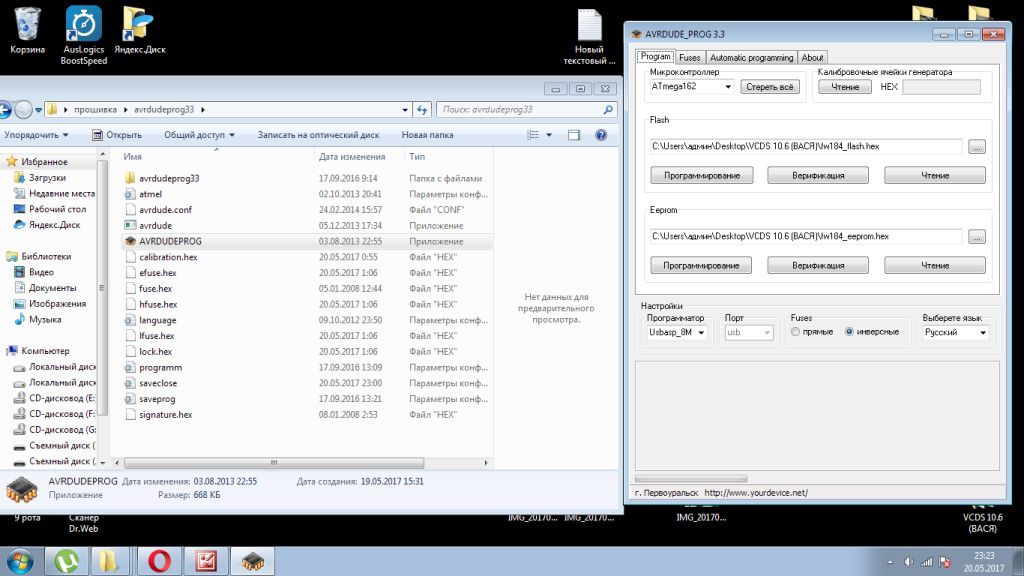Open Explorer folder icon in taskbar
Image resolution: width=1024 pixels, height=576 pixels.
(108, 561)
